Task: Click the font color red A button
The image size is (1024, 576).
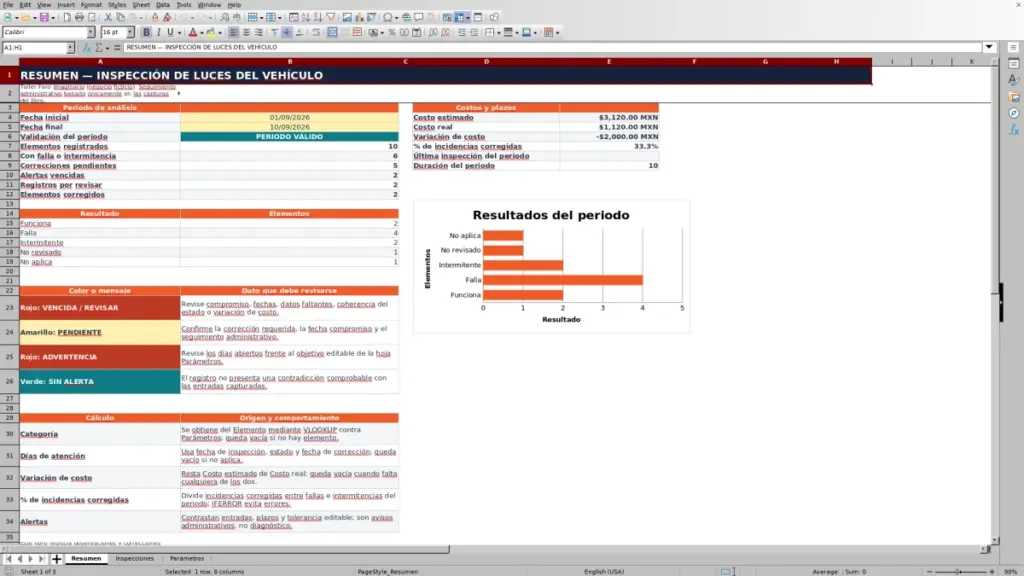Action: click(x=193, y=33)
